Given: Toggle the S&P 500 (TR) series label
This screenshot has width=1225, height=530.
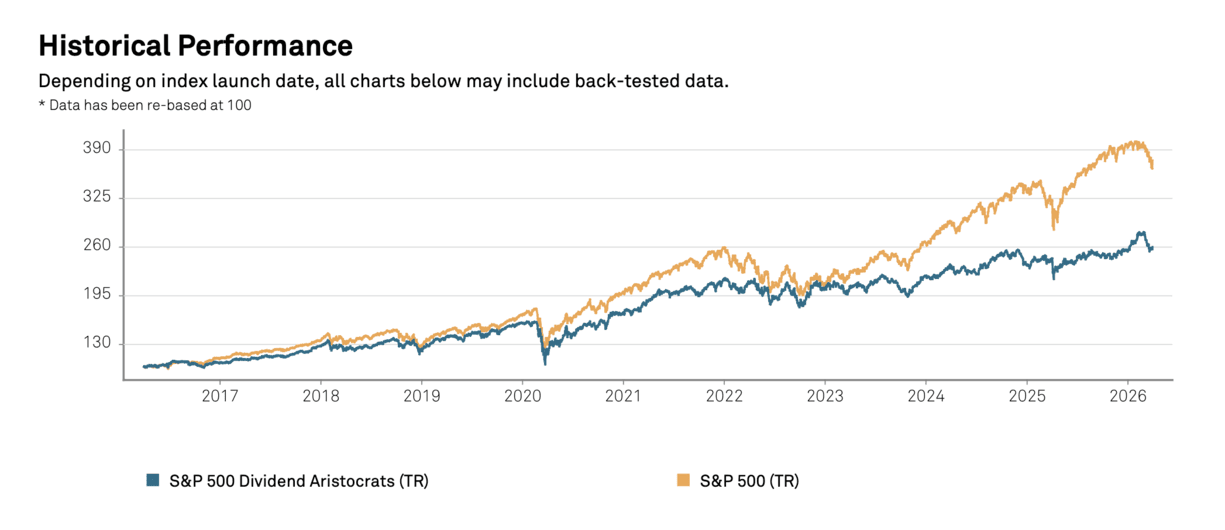Looking at the screenshot, I should pos(750,481).
